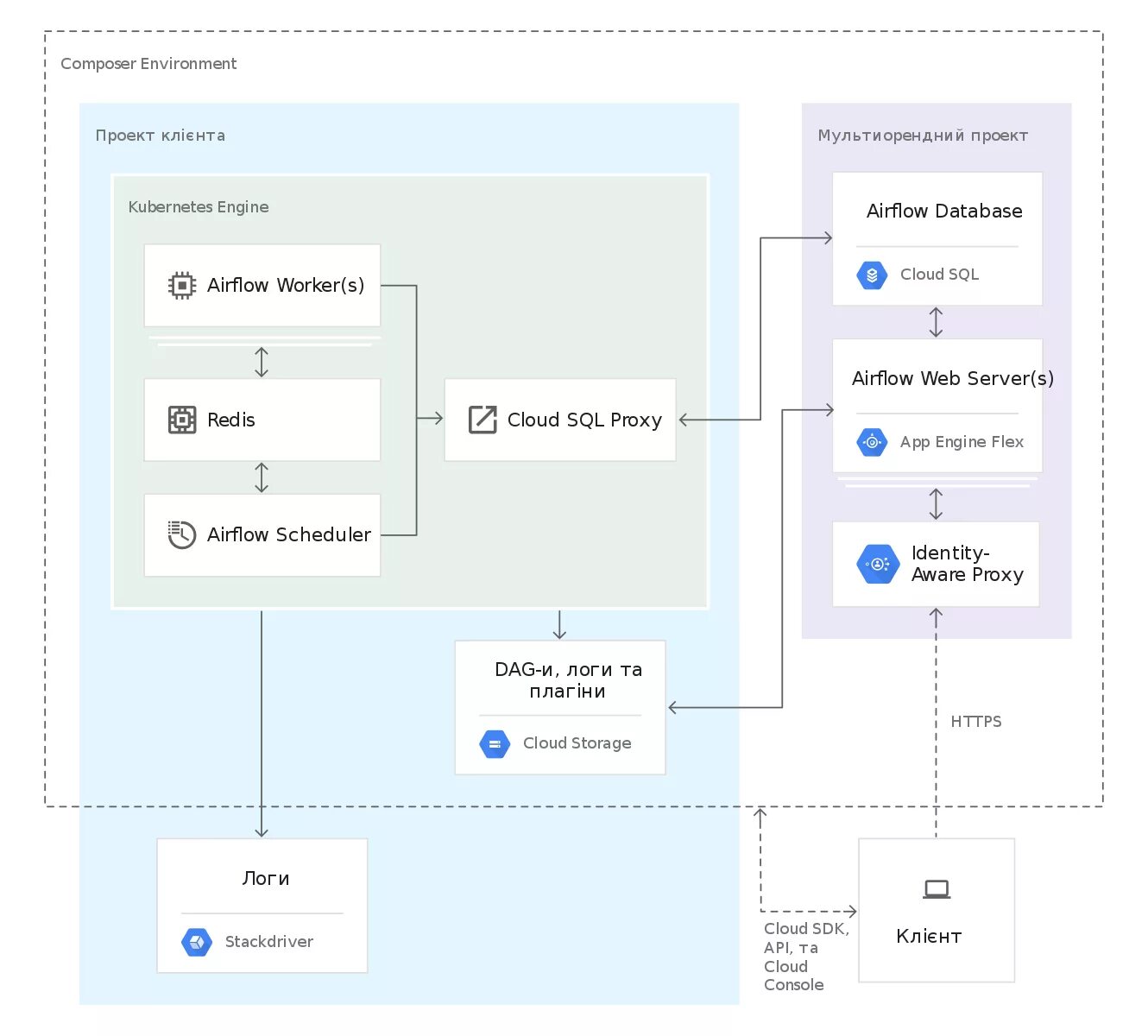Viewport: 1148px width, 1036px height.
Task: Click the Проект клієнта heading
Action: tap(161, 136)
